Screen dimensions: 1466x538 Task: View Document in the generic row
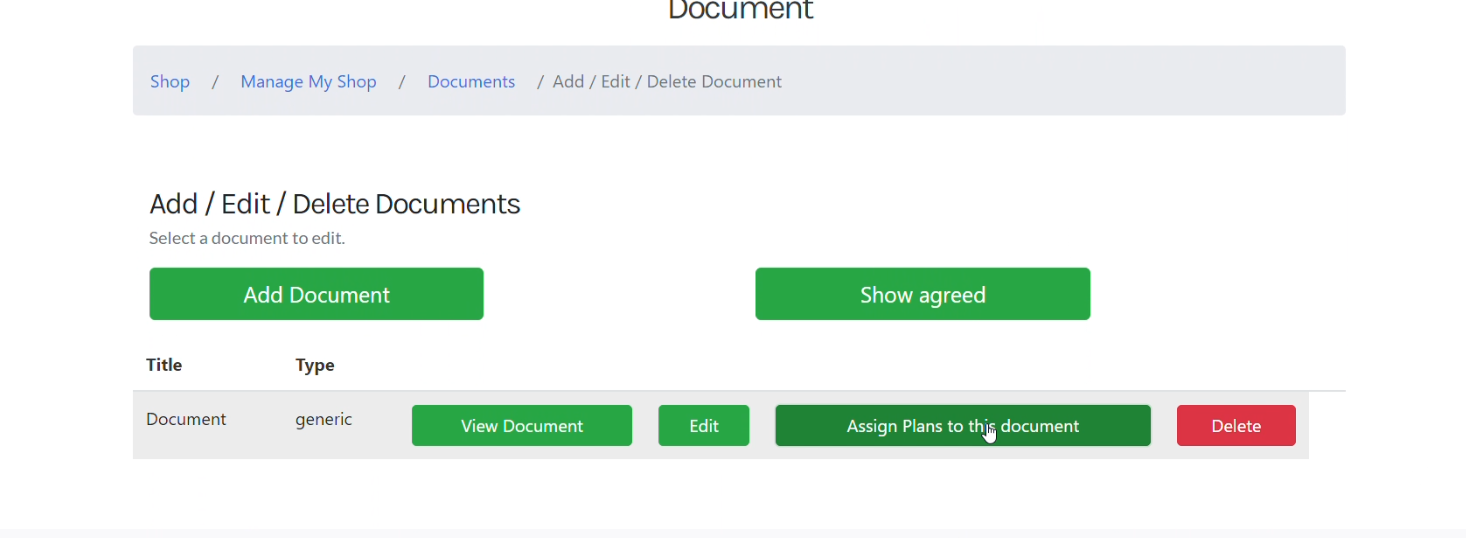click(x=522, y=425)
